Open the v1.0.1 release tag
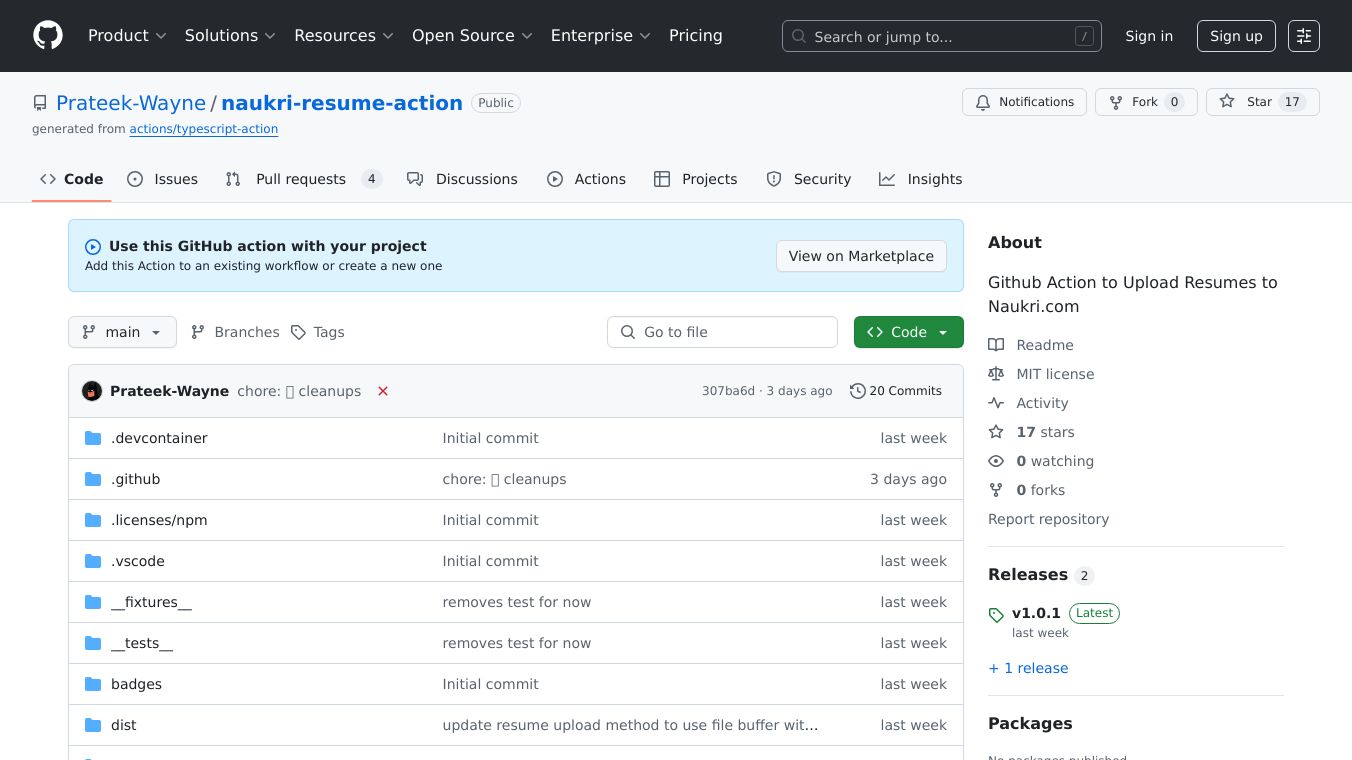 (1036, 613)
